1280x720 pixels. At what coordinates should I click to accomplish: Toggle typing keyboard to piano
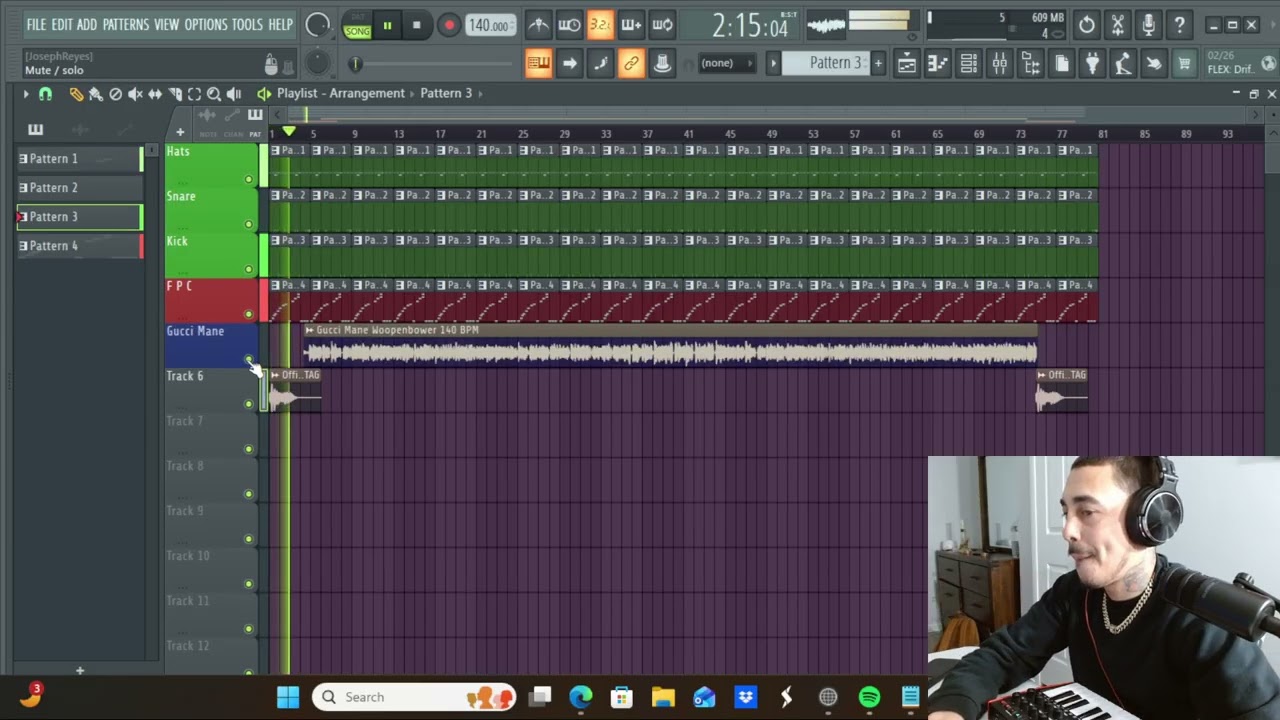538,64
